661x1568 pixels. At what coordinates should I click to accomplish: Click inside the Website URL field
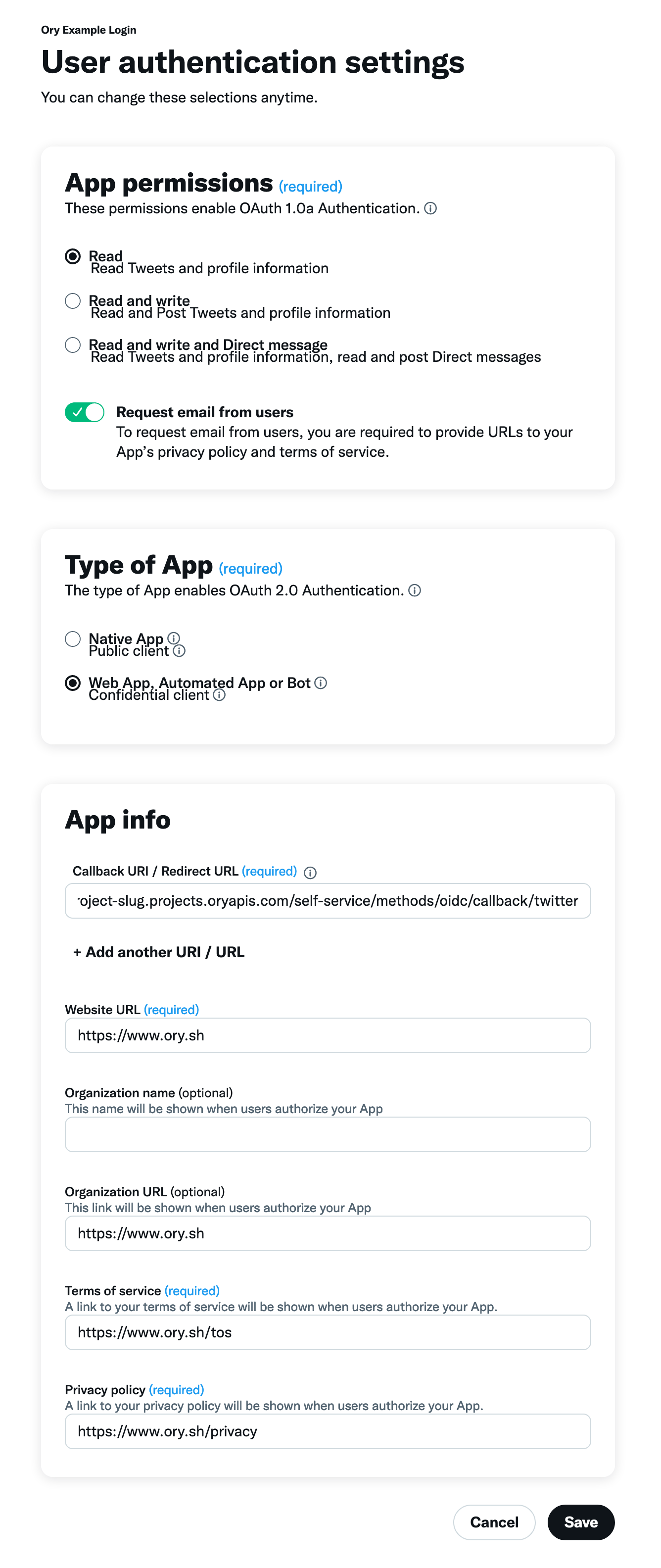tap(328, 1035)
